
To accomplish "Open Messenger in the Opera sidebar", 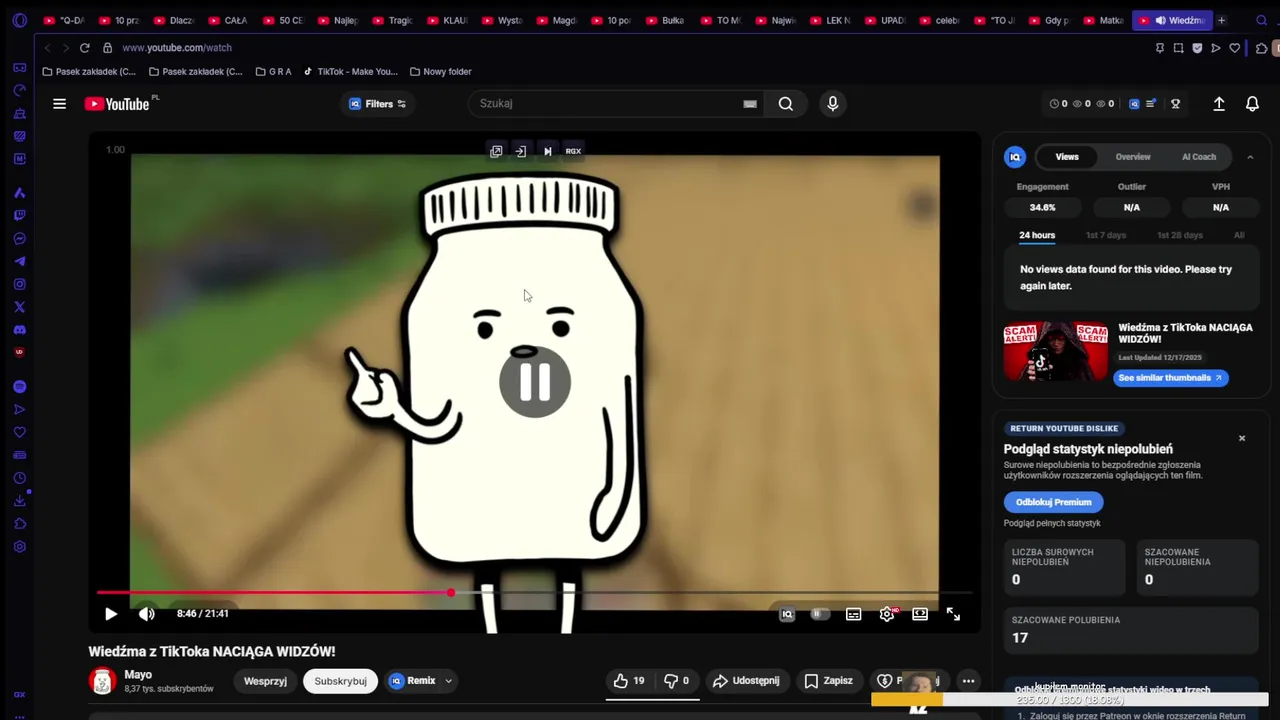I will tap(19, 239).
